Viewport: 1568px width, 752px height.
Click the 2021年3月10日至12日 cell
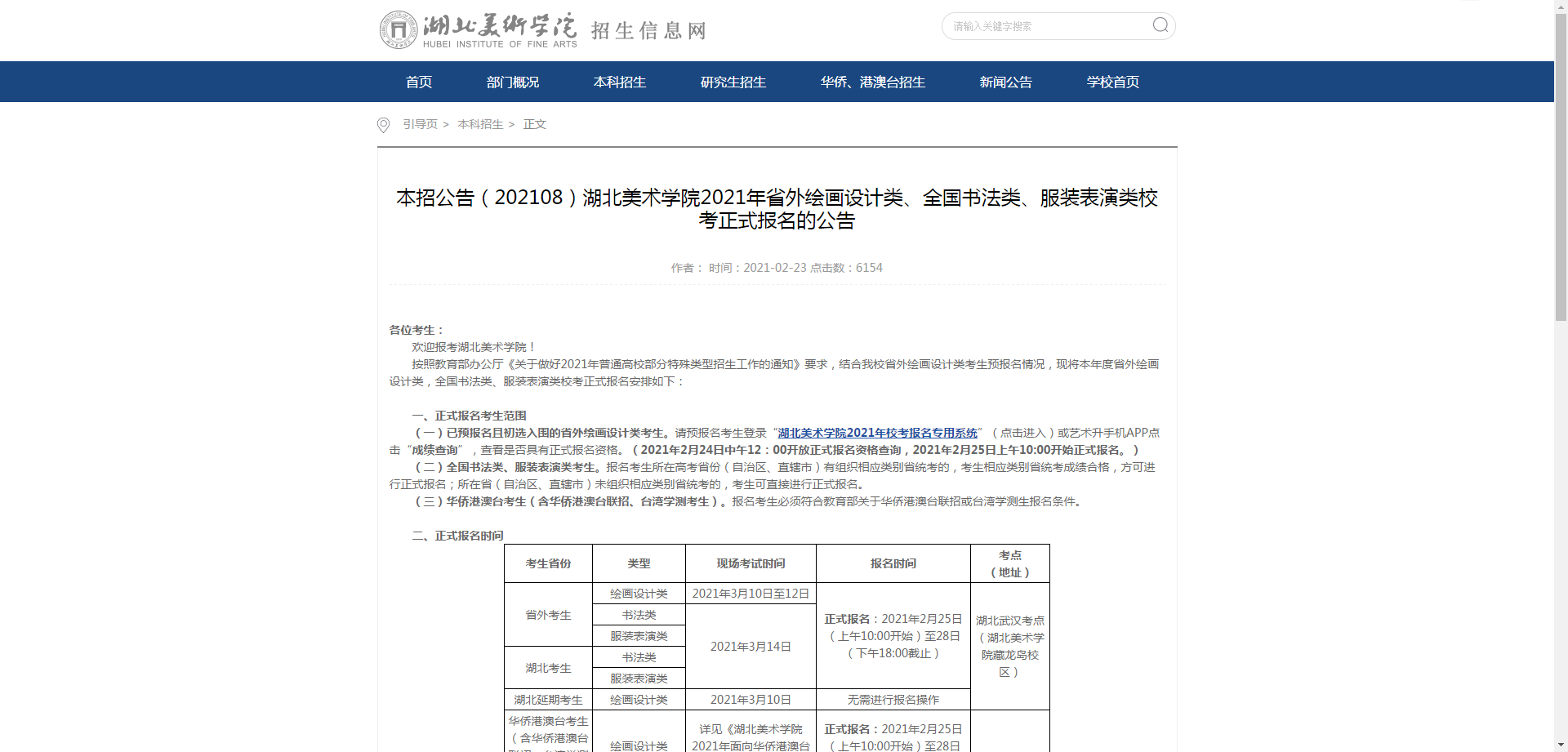point(751,594)
